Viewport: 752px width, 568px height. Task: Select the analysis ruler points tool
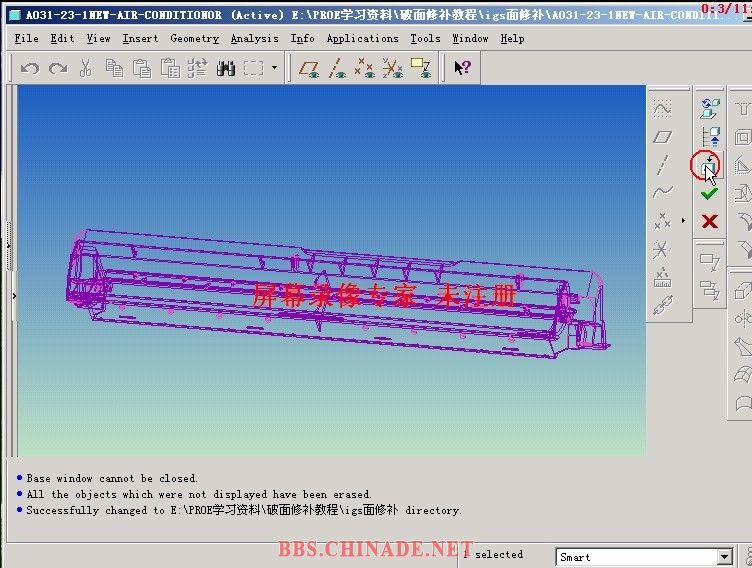(662, 277)
